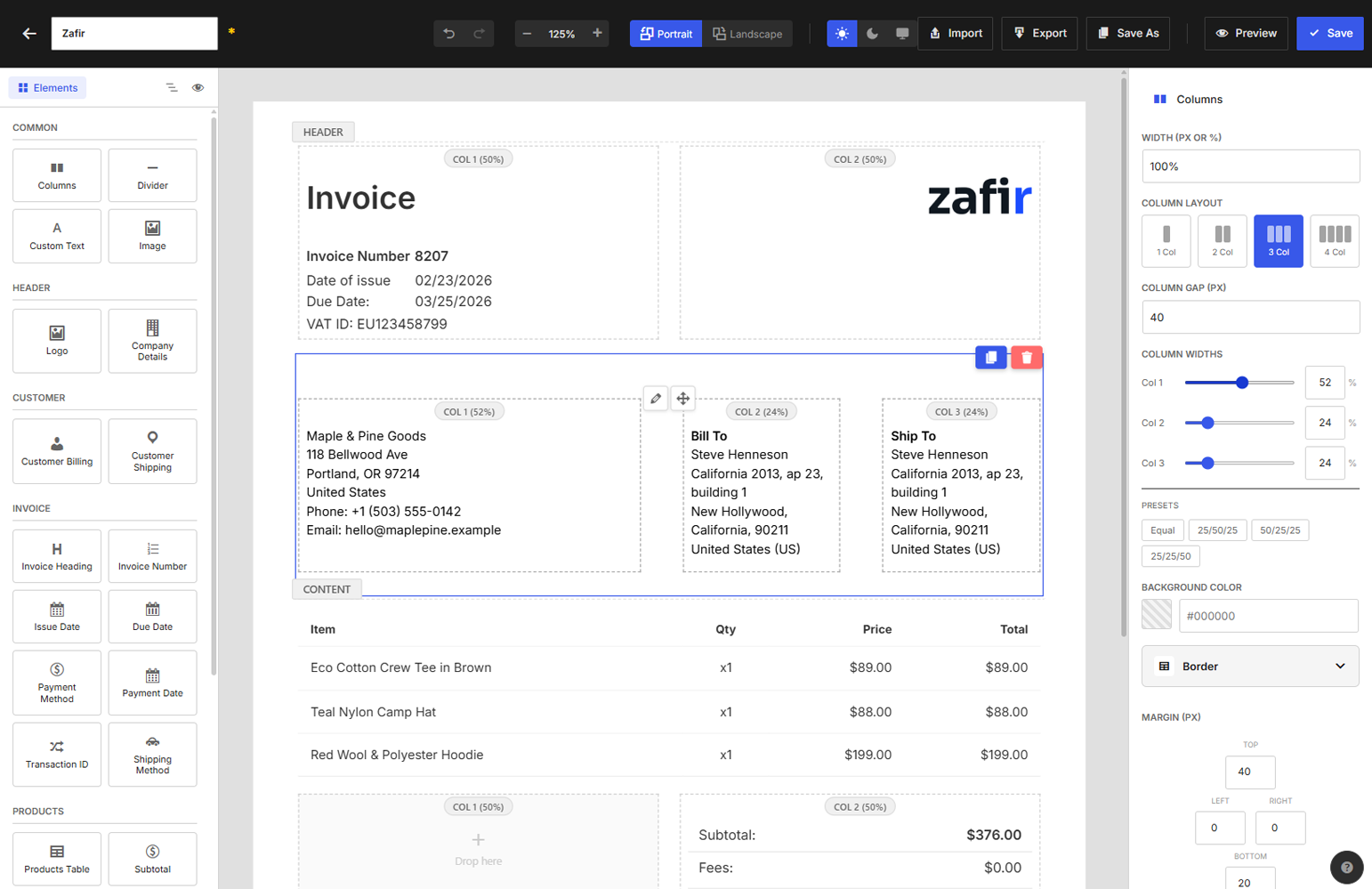The height and width of the screenshot is (889, 1372).
Task: Switch to dark theme moon icon
Action: click(872, 34)
